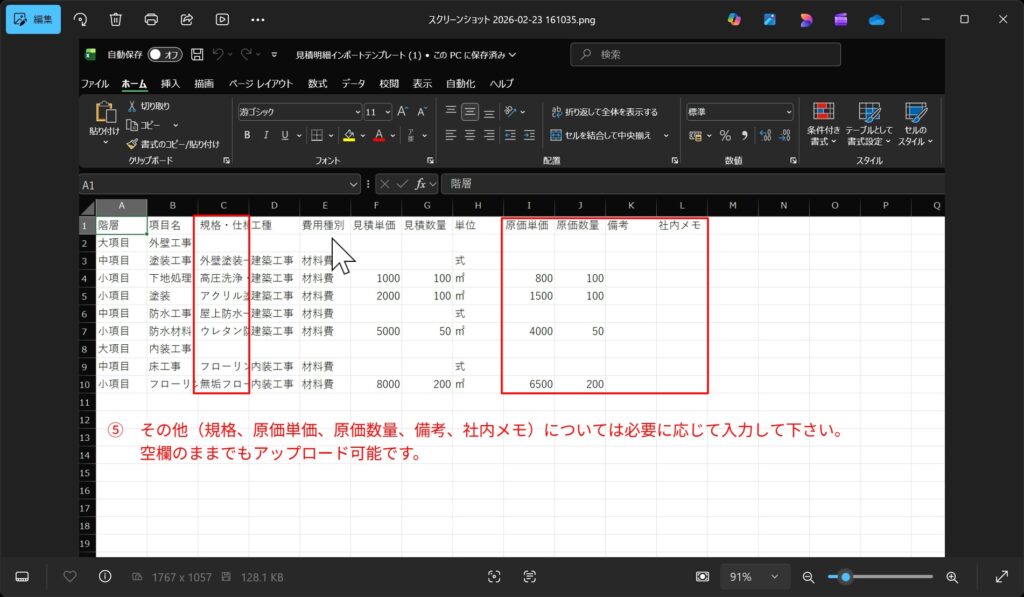Click the zoom out magnifier icon
Image resolution: width=1024 pixels, height=597 pixels.
[808, 577]
